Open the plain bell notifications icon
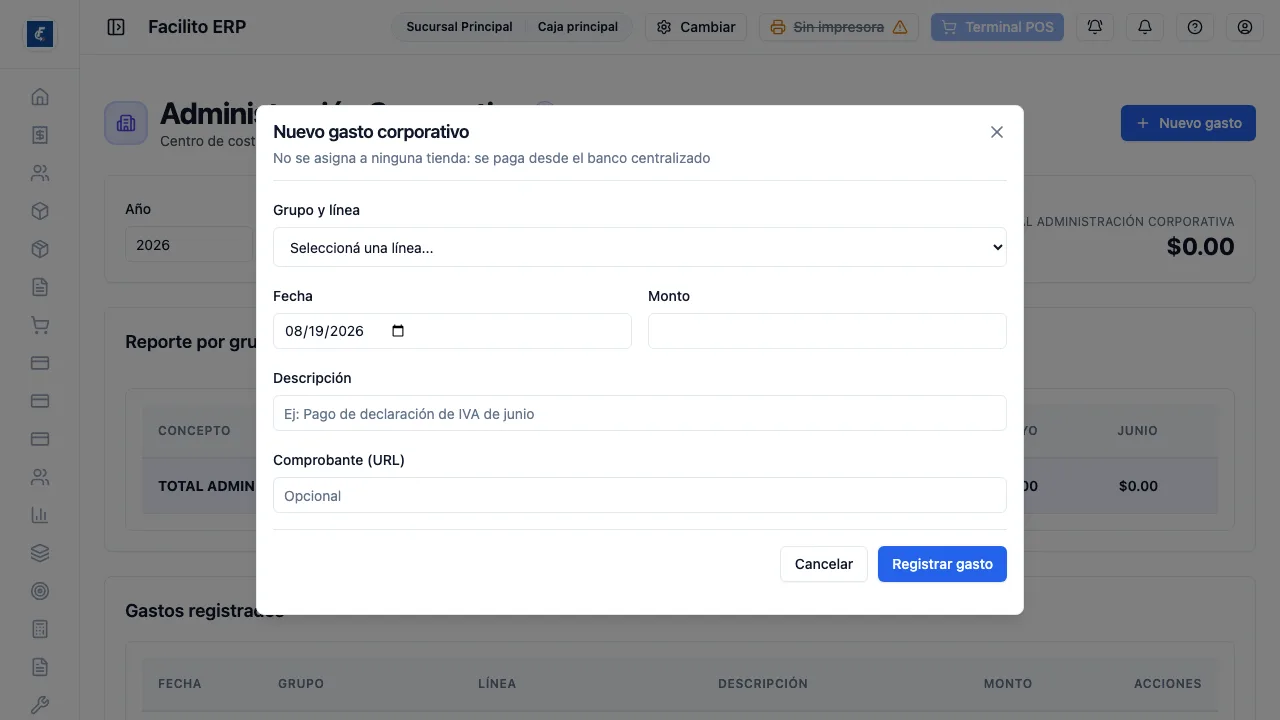 [1145, 27]
